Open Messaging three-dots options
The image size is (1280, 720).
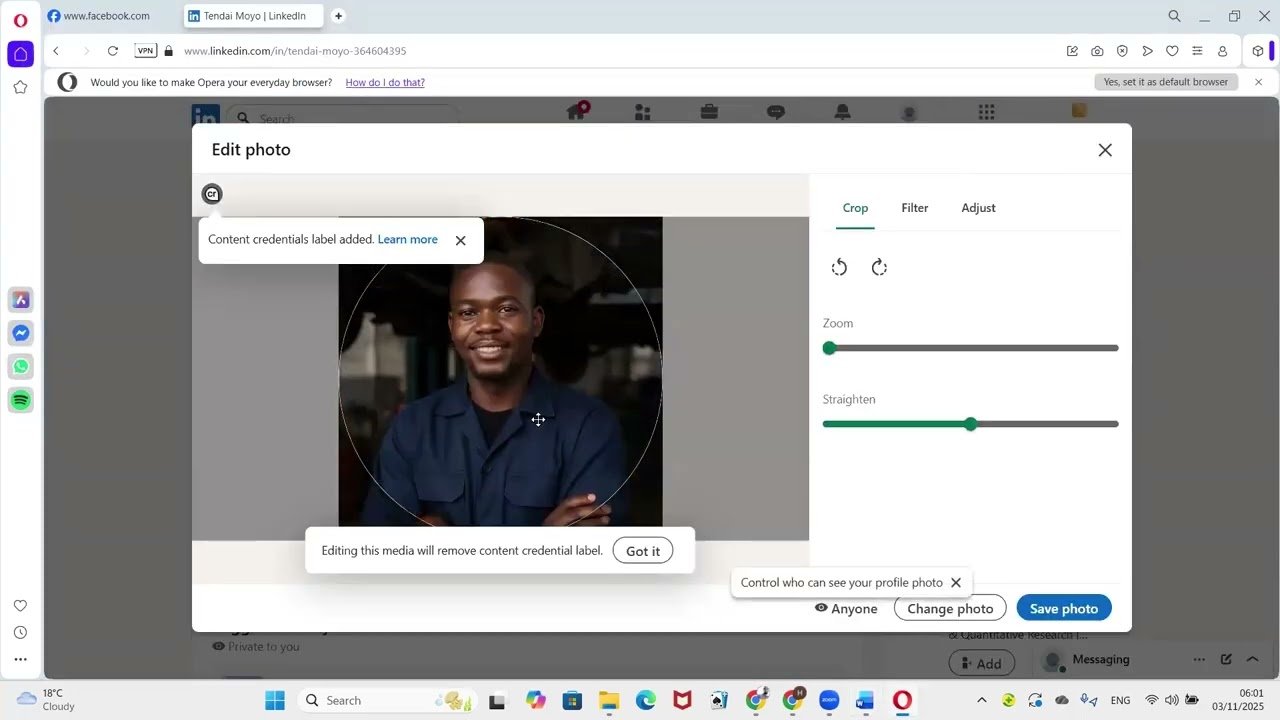pos(1199,660)
